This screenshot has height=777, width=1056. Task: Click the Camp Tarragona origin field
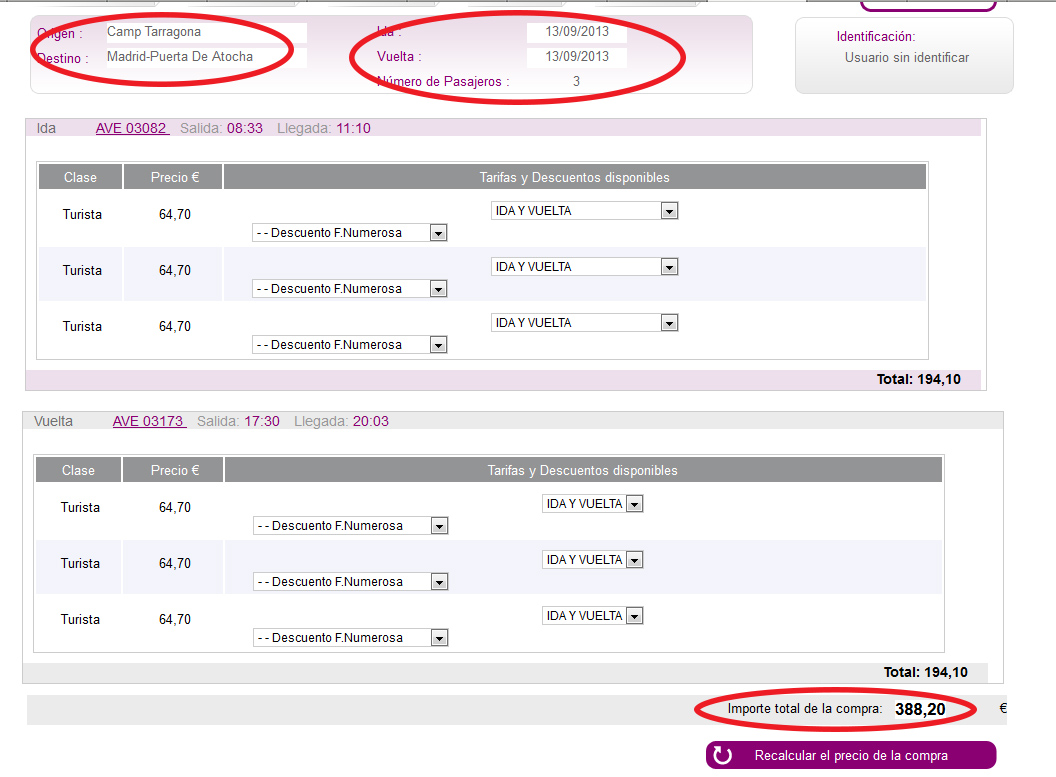[x=205, y=32]
